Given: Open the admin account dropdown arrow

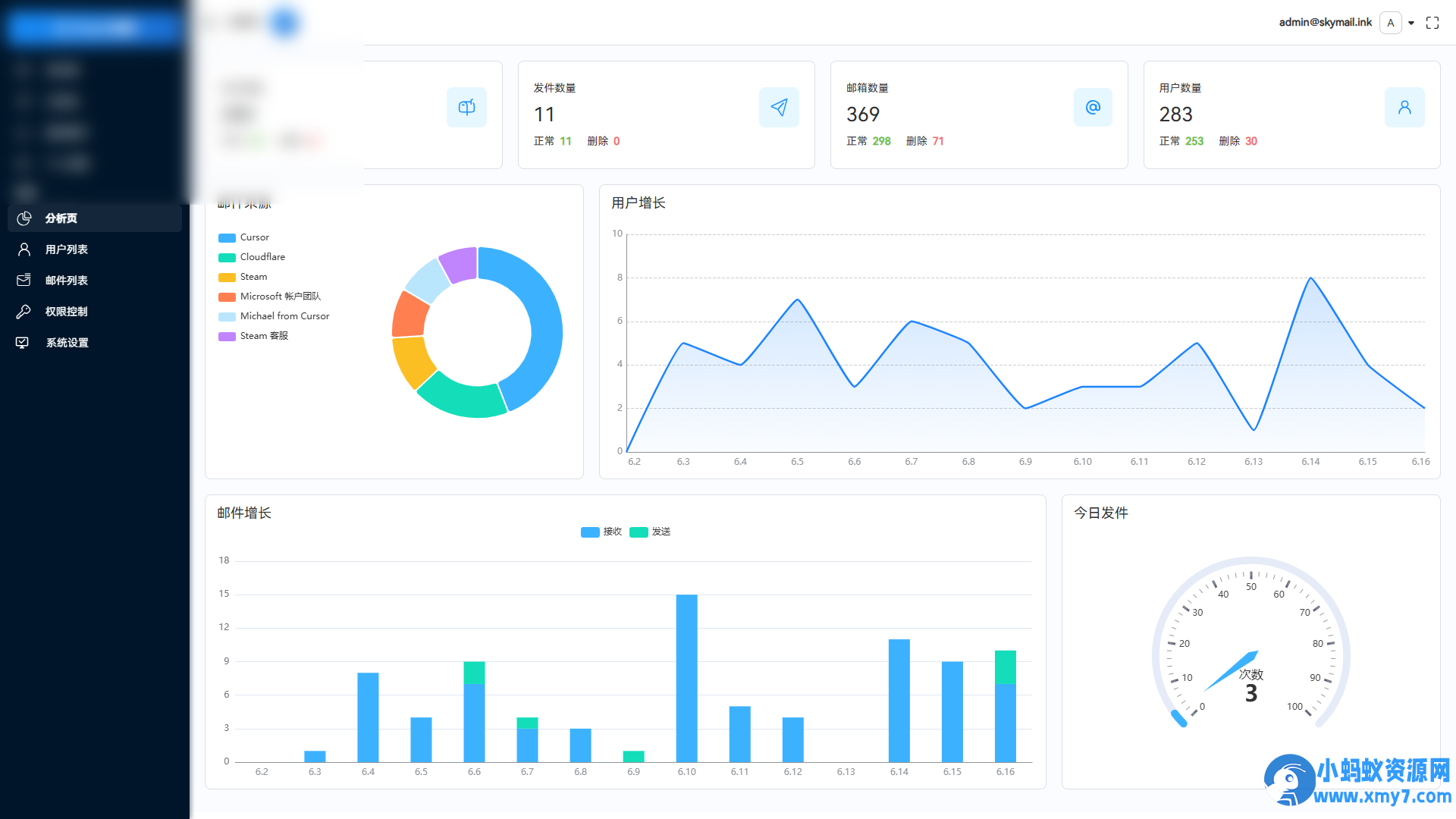Looking at the screenshot, I should pyautogui.click(x=1412, y=23).
